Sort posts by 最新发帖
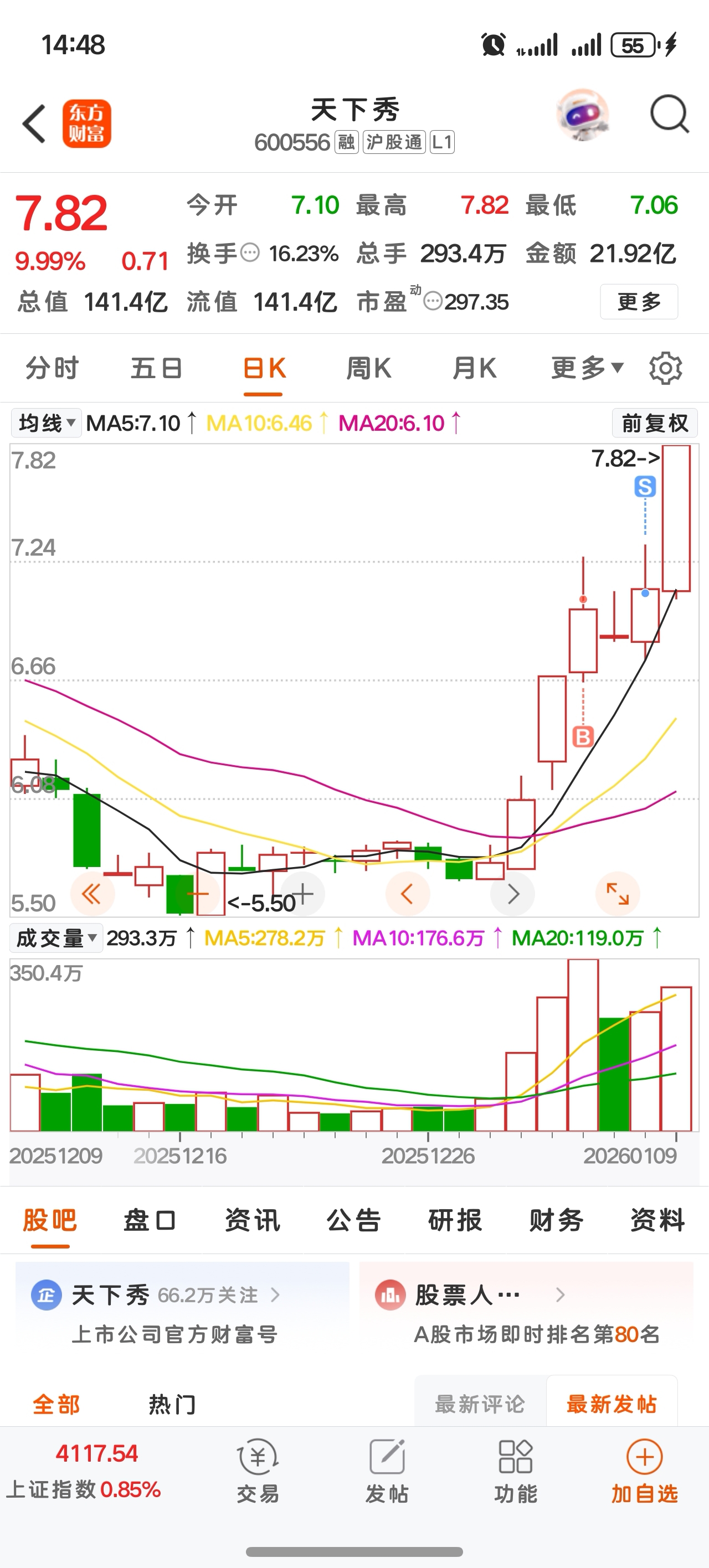 point(612,1404)
